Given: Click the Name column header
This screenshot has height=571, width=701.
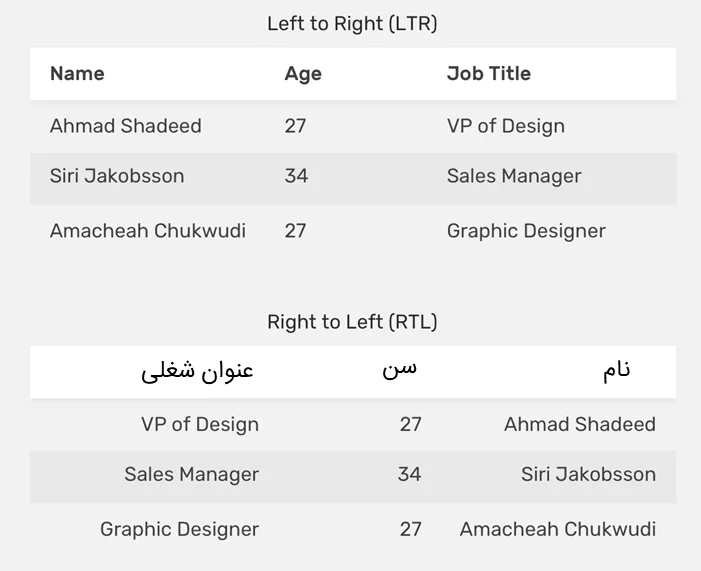Looking at the screenshot, I should tap(77, 74).
